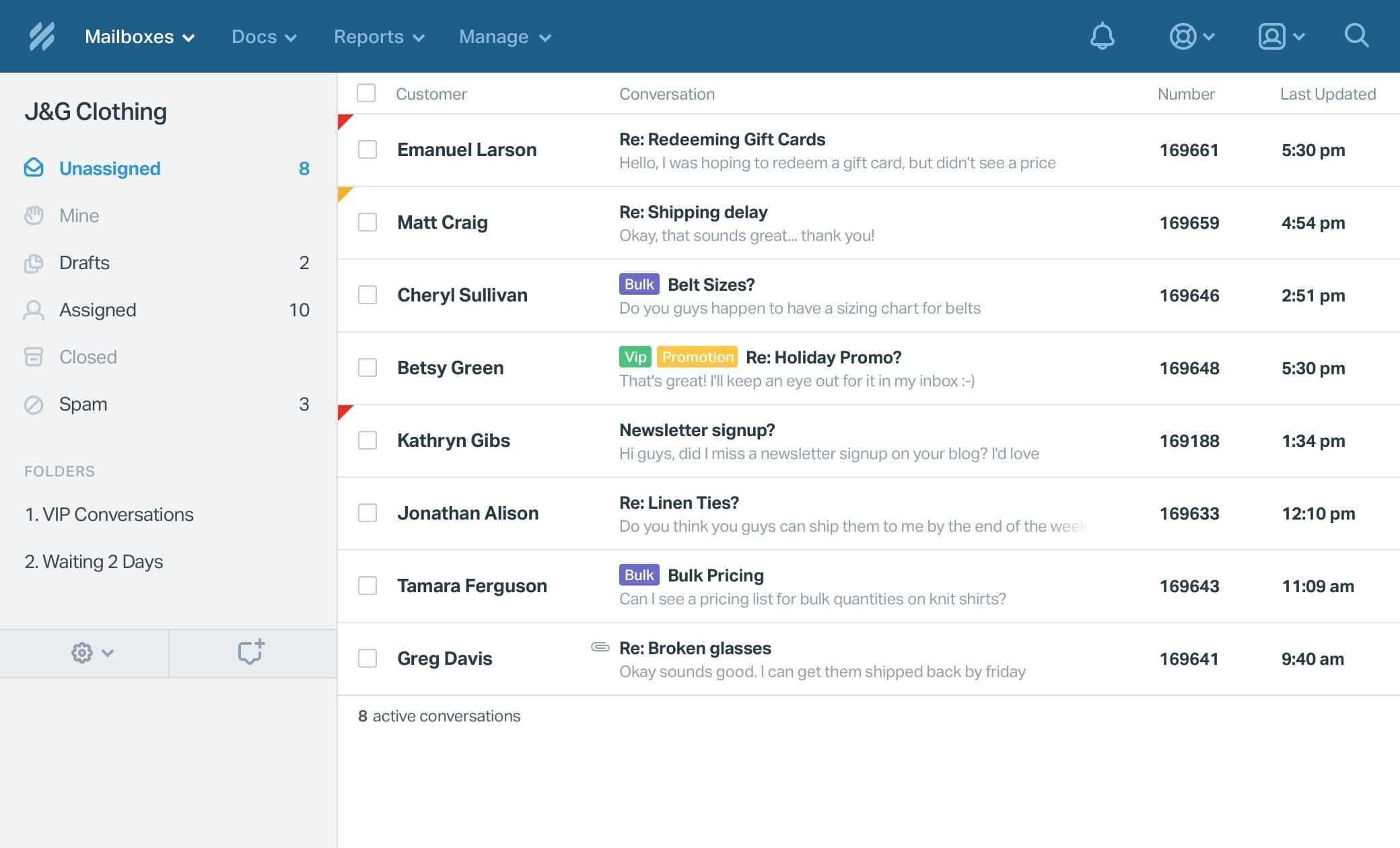Screen dimensions: 1400x848
Task: Tick Betsy Green's checkbox
Action: pos(367,367)
